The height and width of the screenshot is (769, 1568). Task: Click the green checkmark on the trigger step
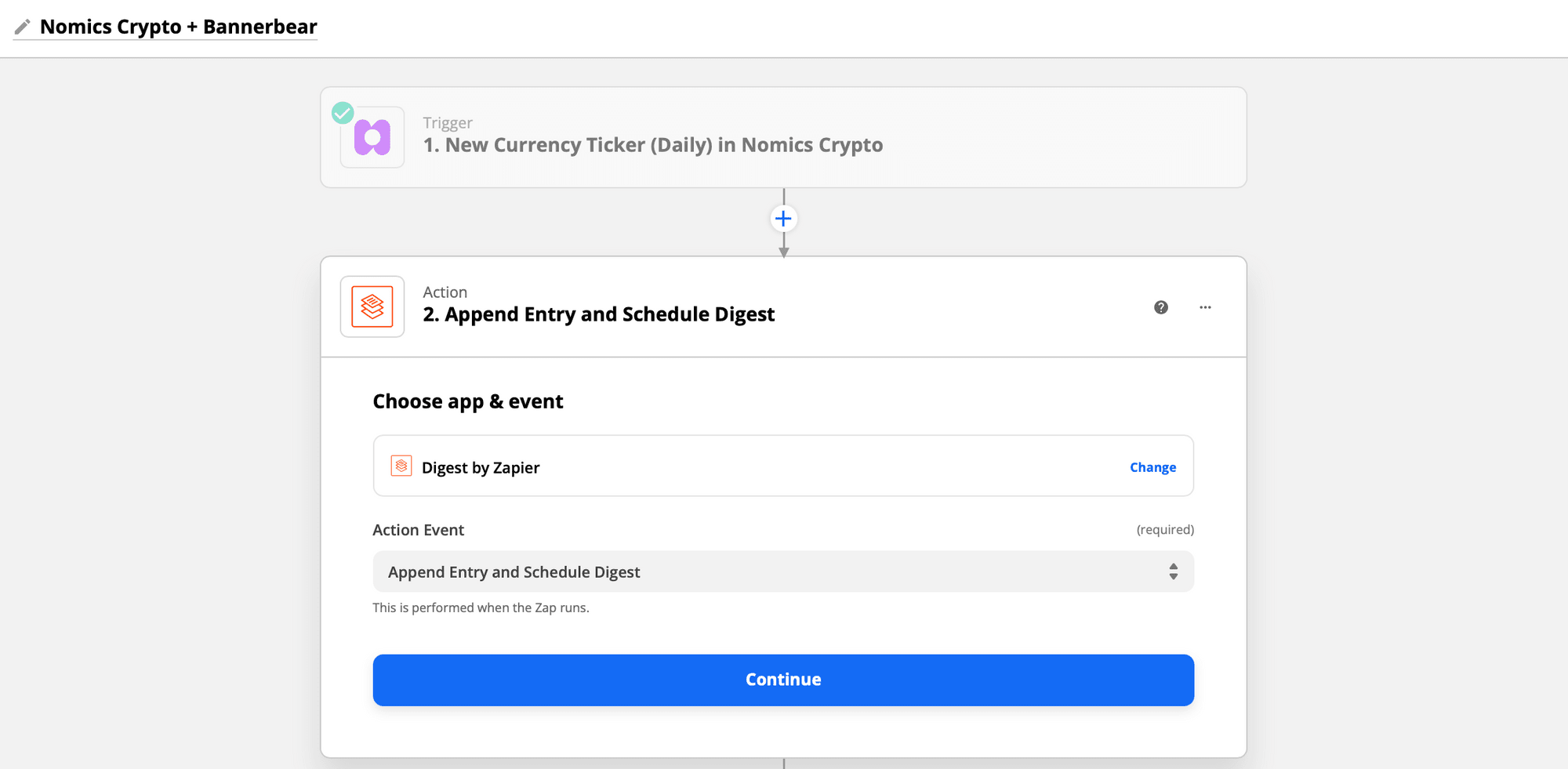pos(343,113)
